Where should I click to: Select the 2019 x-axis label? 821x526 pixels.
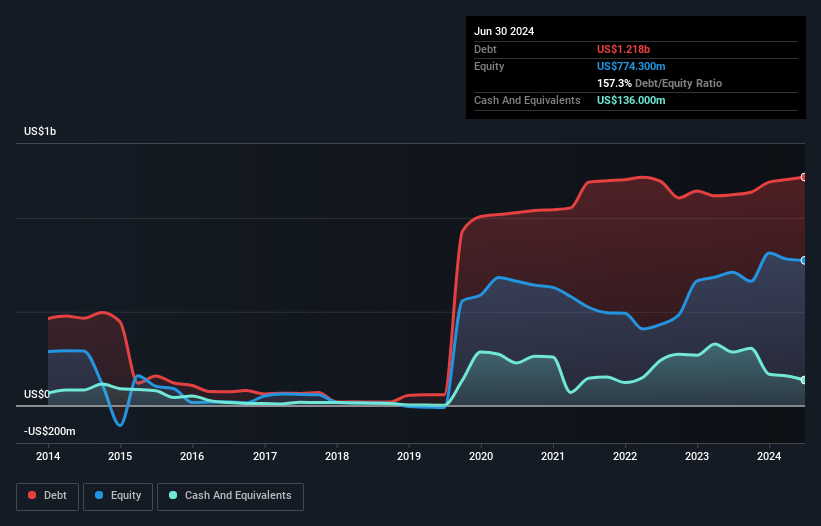pyautogui.click(x=409, y=456)
